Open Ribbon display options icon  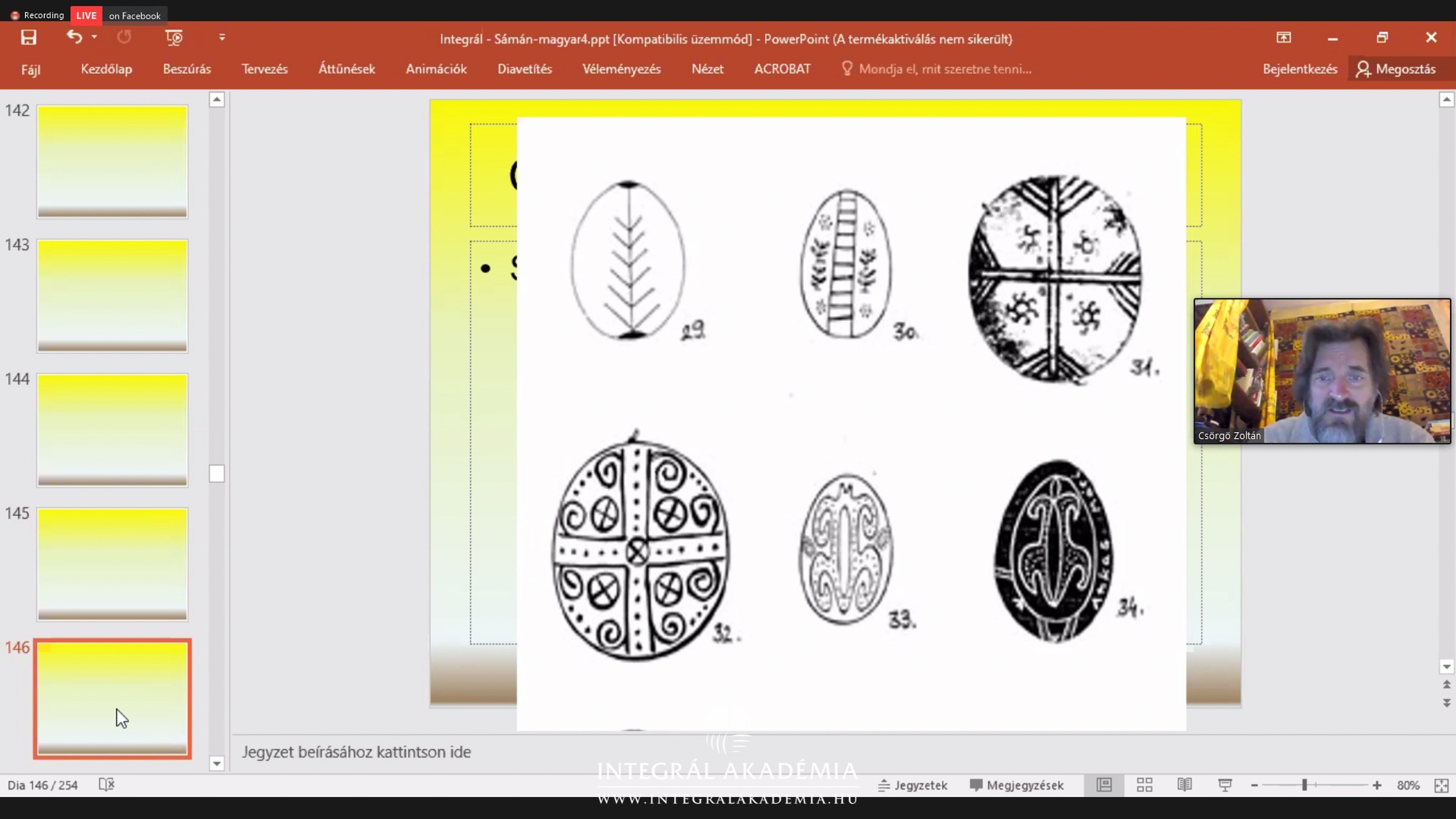coord(1284,38)
